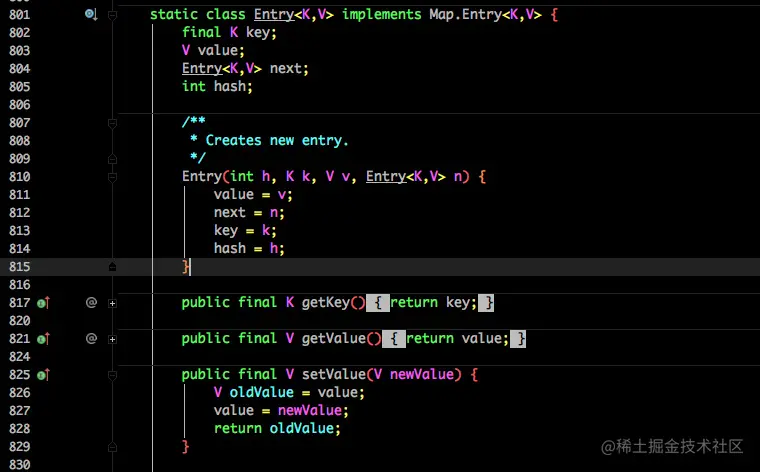Click line number 806 in the gutter
The width and height of the screenshot is (760, 472).
click(x=19, y=105)
